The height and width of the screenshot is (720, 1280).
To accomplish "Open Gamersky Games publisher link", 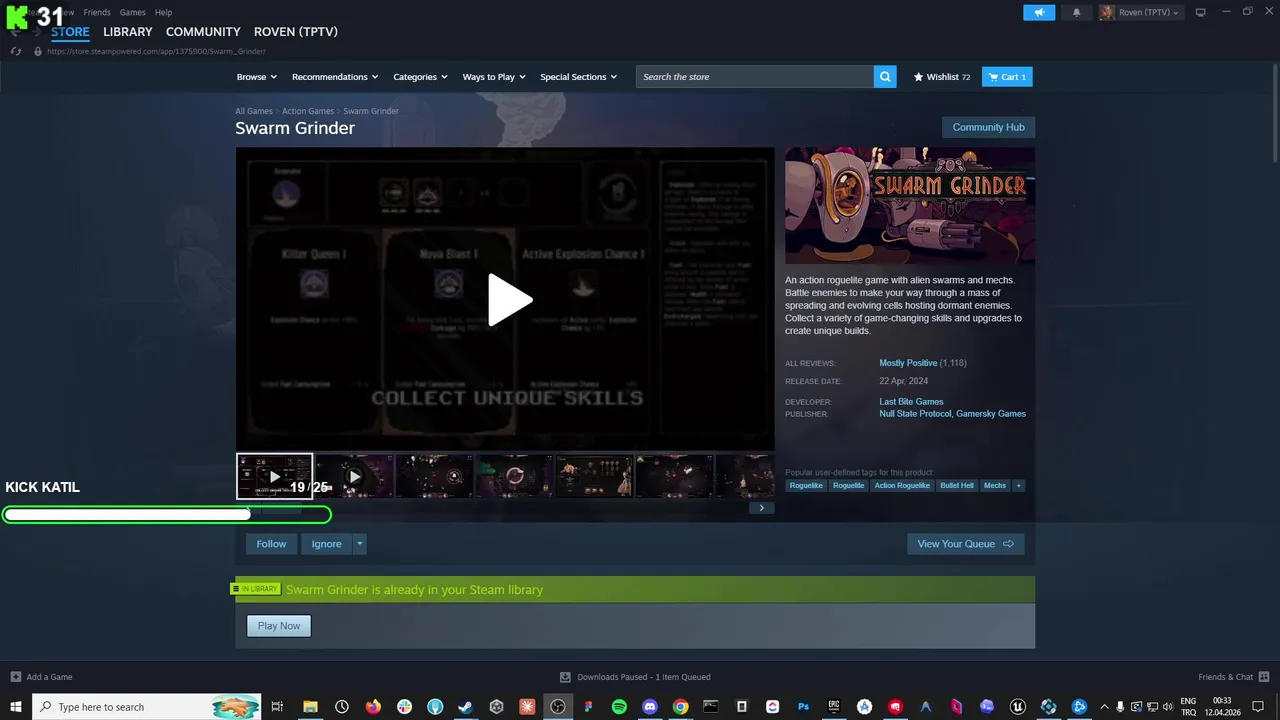I will (x=991, y=414).
